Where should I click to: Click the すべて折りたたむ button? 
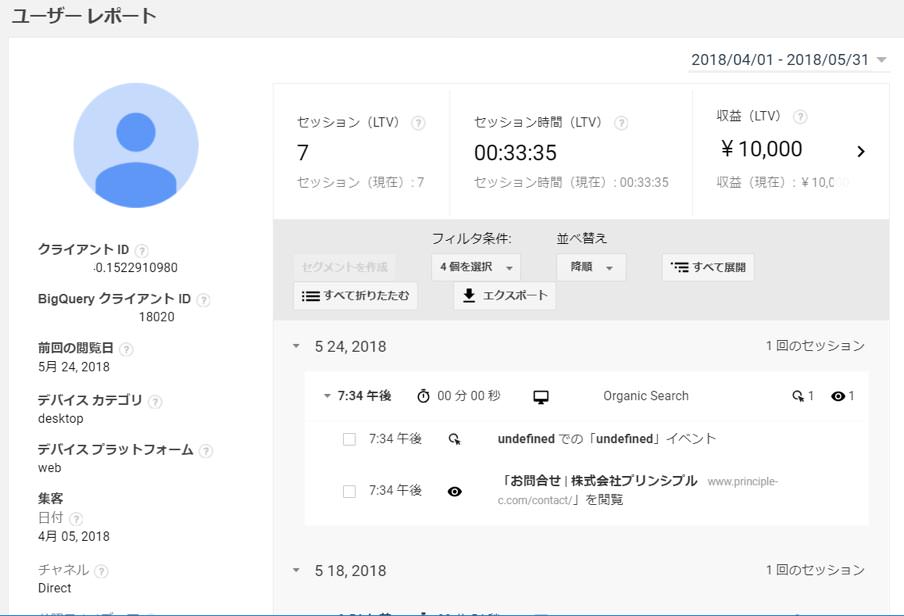pyautogui.click(x=355, y=296)
